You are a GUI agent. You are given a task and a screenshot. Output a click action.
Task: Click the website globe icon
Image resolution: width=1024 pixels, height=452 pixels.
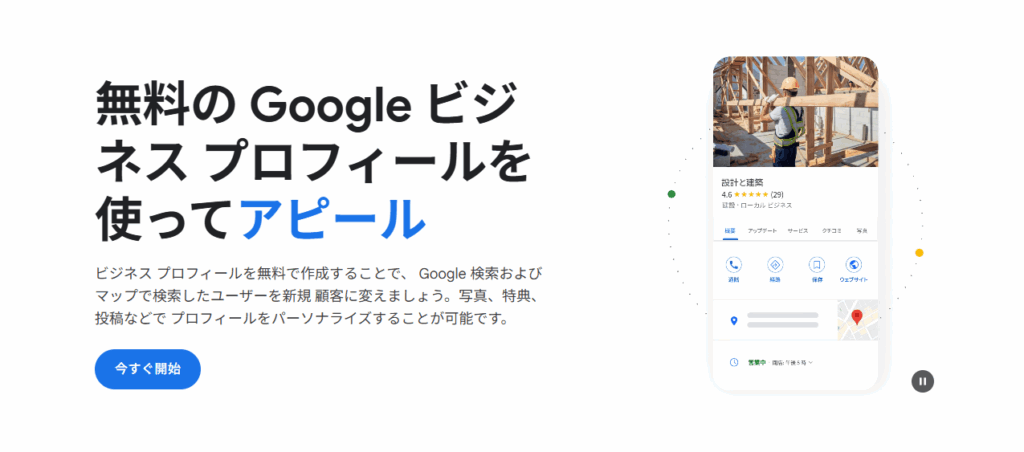(x=853, y=265)
